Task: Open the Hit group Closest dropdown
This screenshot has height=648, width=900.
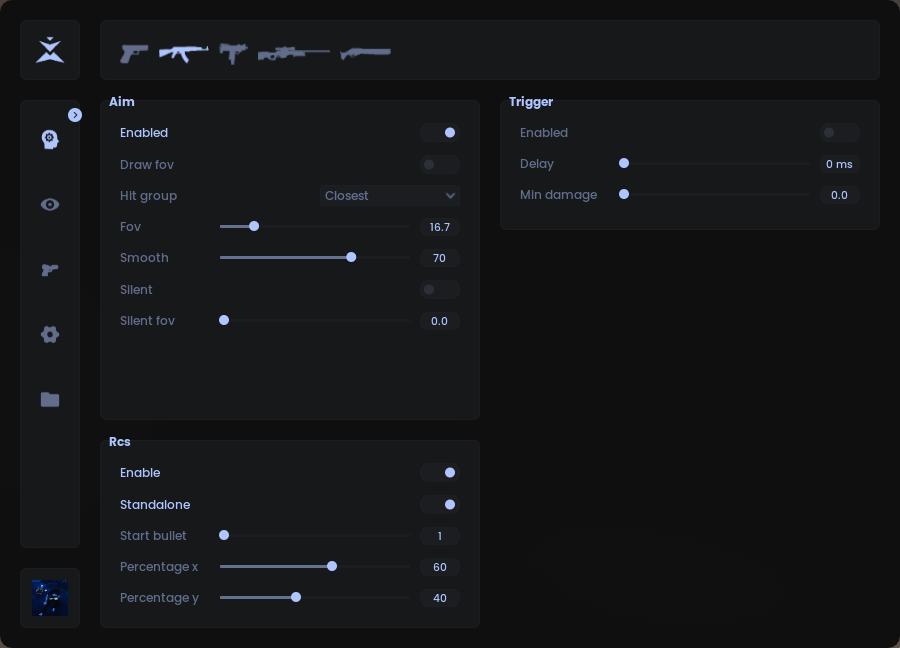Action: tap(390, 195)
